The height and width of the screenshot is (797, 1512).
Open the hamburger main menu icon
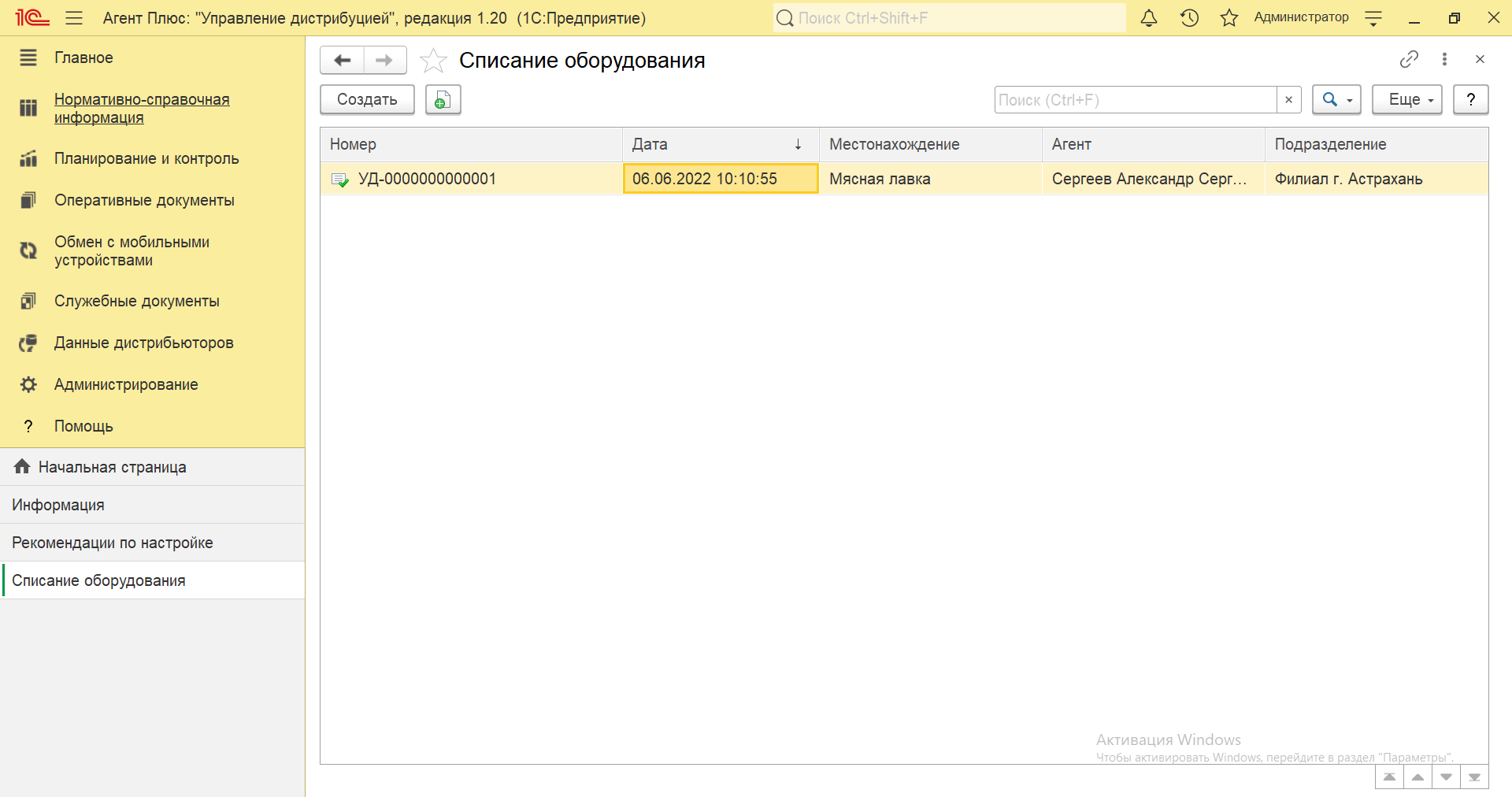(x=74, y=18)
